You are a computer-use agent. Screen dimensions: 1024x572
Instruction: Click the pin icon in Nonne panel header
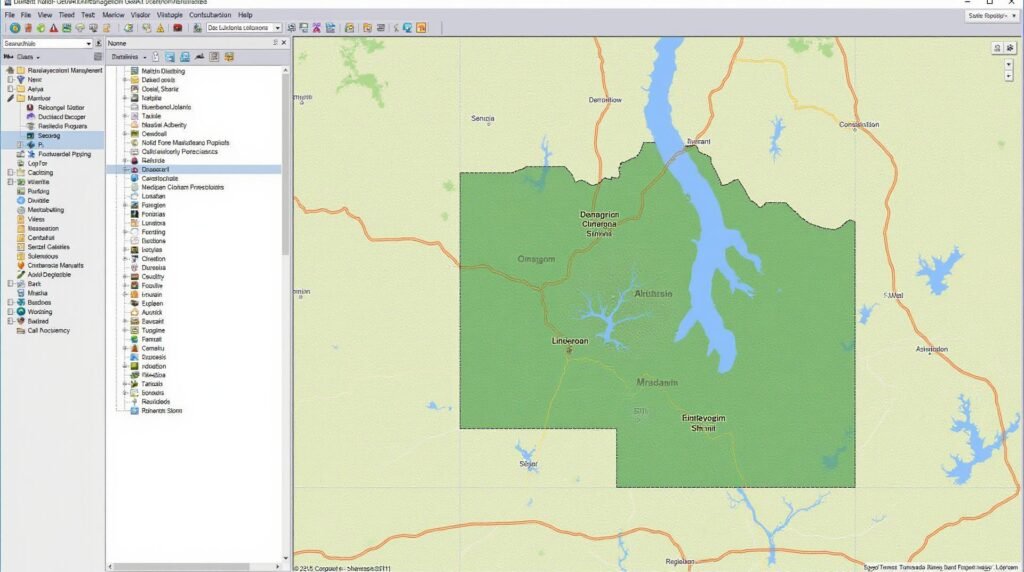coord(275,43)
